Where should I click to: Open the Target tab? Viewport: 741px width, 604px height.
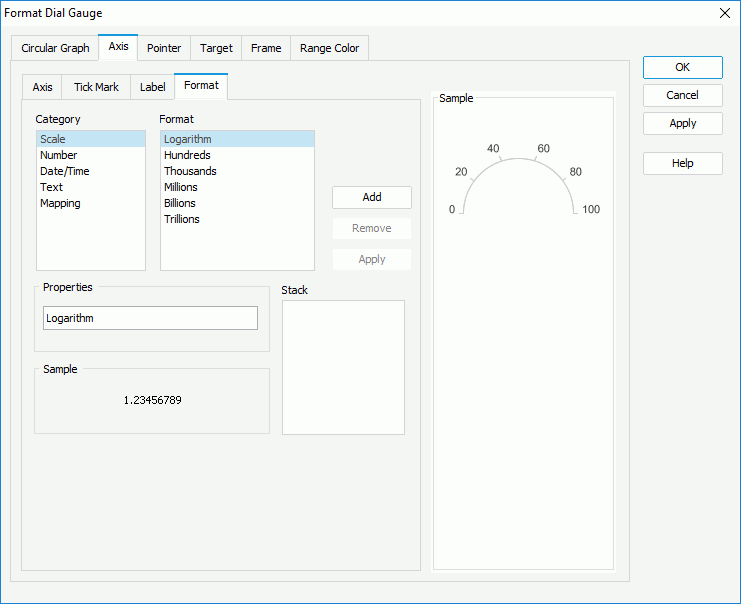(x=216, y=48)
